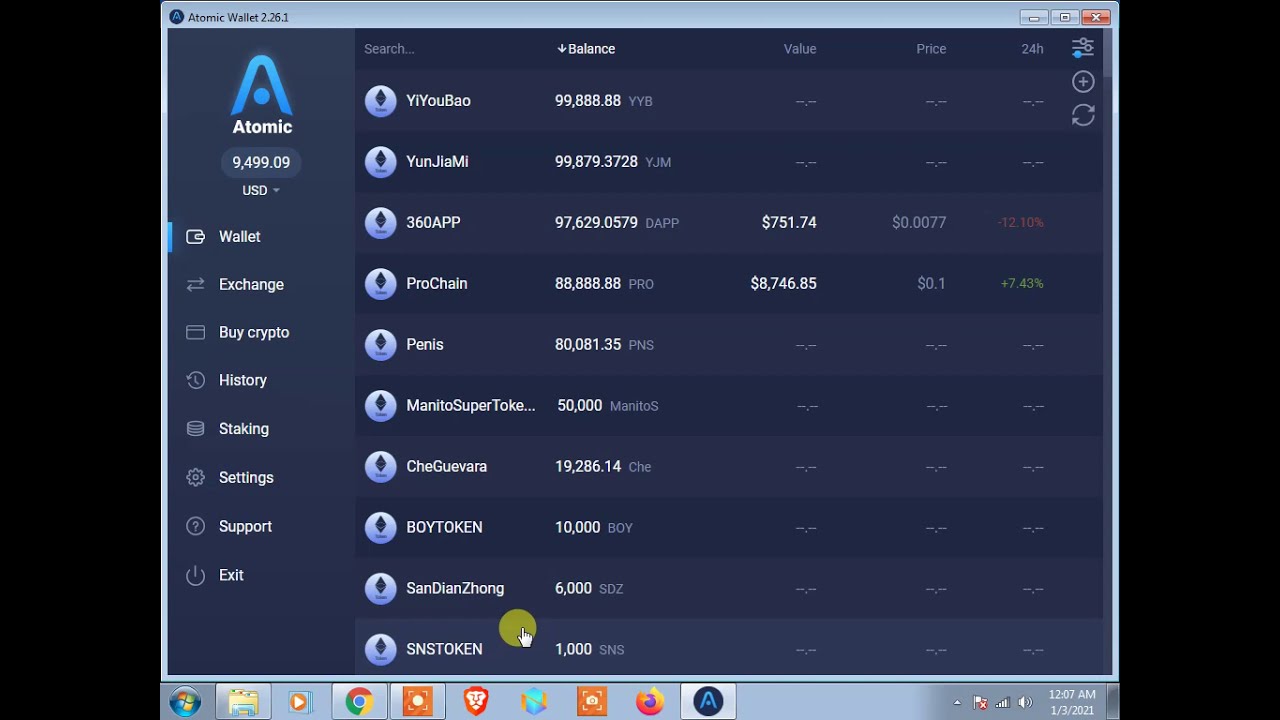Click the $751.74 value for 360APP
This screenshot has height=720, width=1280.
pyautogui.click(x=789, y=223)
